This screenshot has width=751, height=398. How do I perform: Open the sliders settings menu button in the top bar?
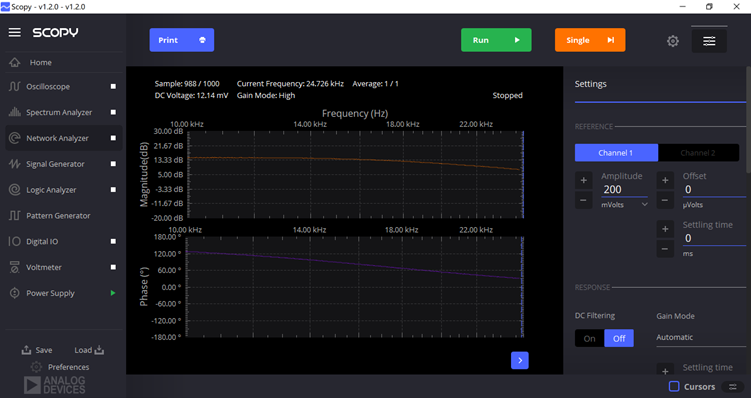tap(709, 41)
